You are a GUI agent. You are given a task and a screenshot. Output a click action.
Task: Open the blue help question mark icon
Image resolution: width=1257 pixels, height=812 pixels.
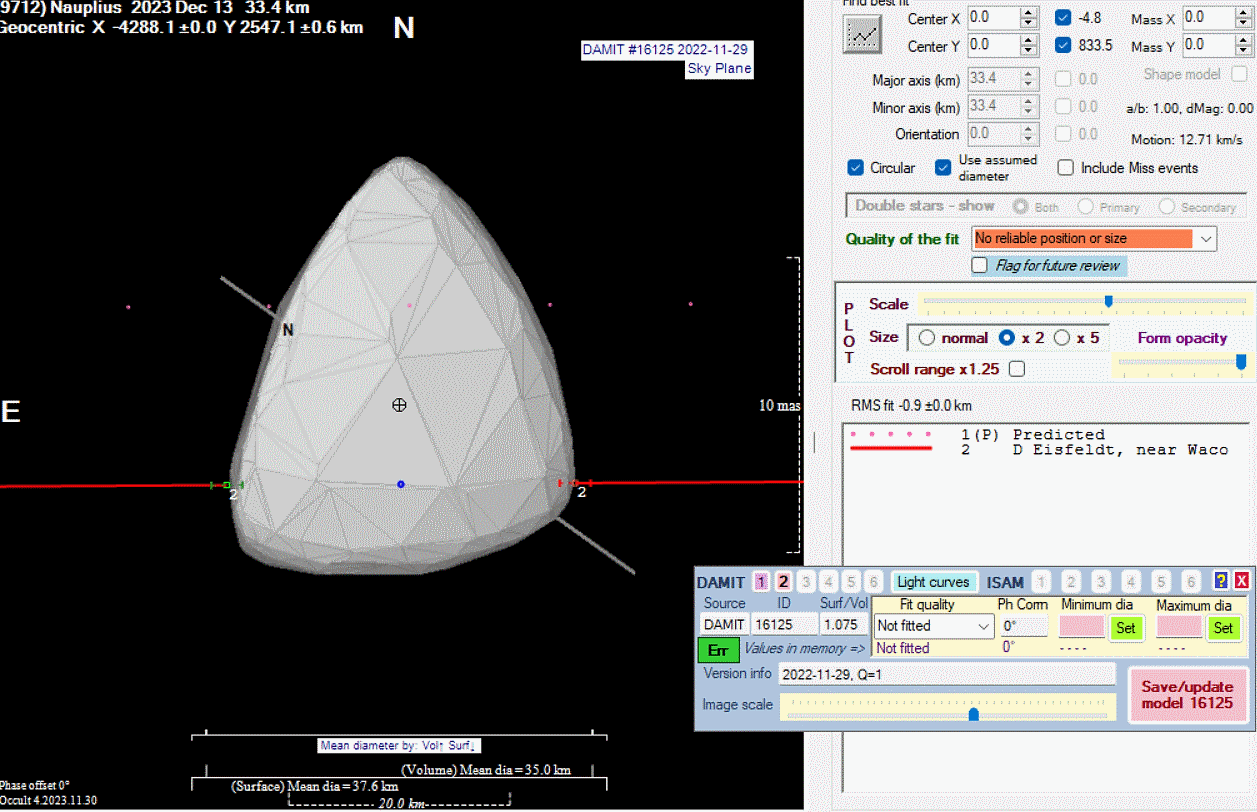[x=1220, y=582]
